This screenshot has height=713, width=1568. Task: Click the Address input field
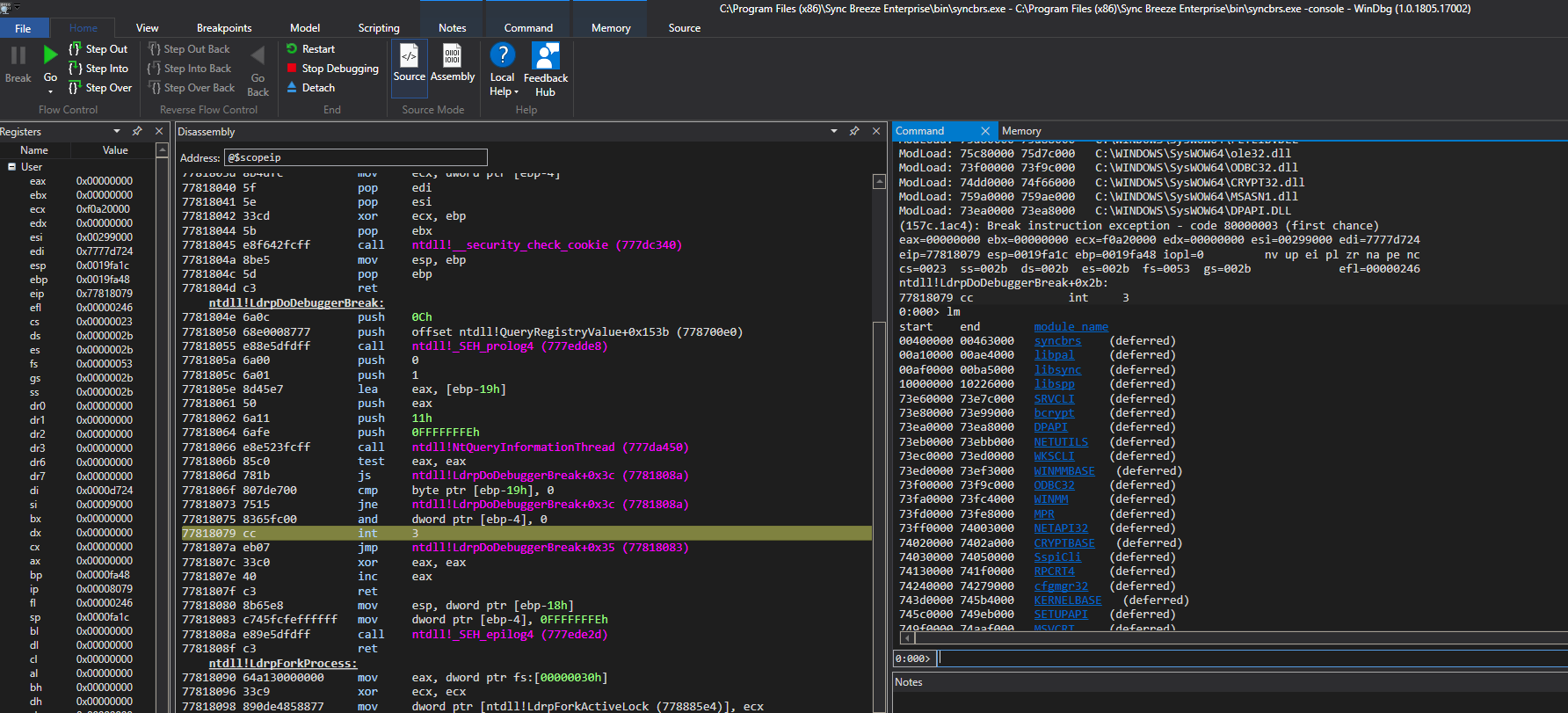[356, 157]
